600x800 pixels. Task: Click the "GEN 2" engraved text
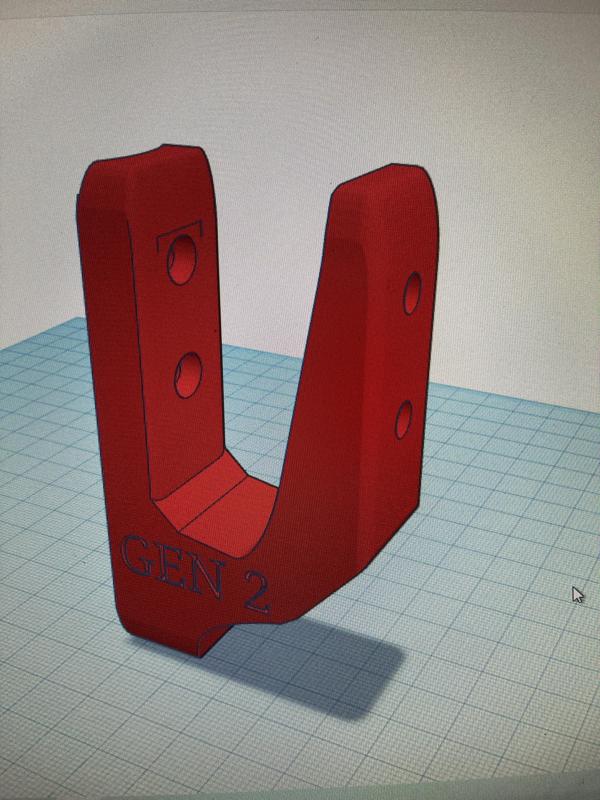(195, 573)
